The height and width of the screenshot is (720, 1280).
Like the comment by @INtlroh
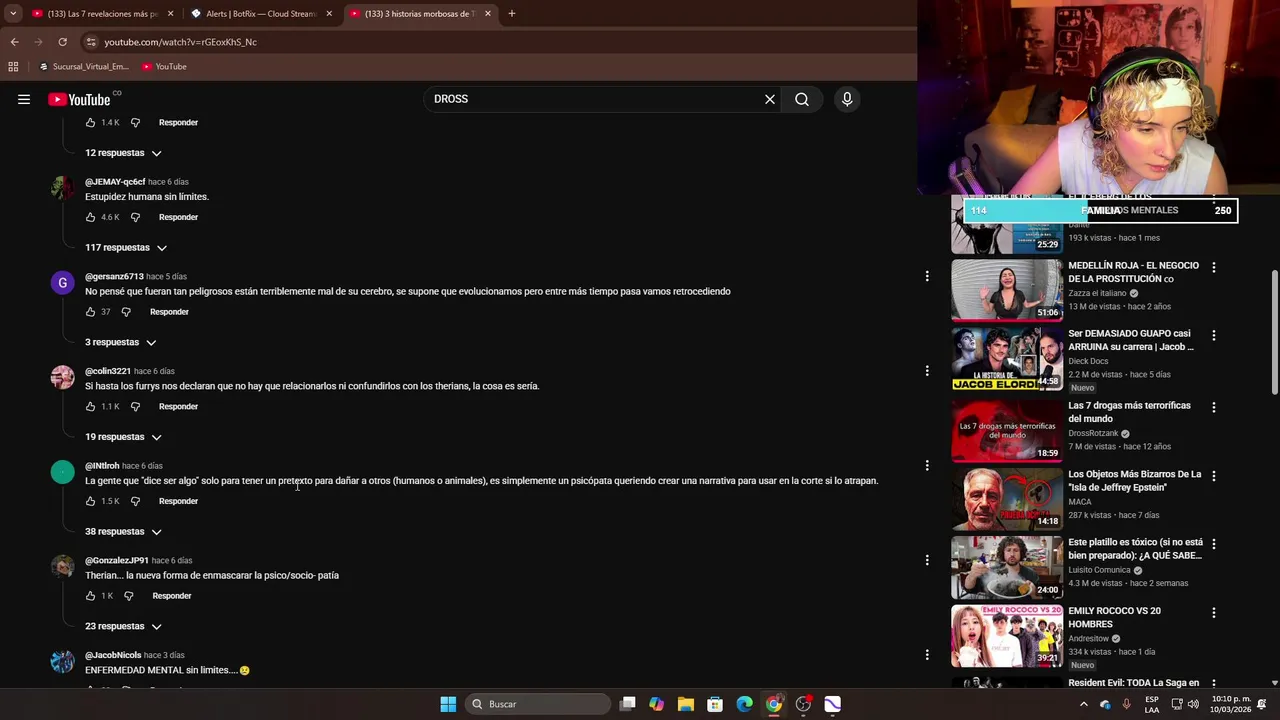coord(90,501)
